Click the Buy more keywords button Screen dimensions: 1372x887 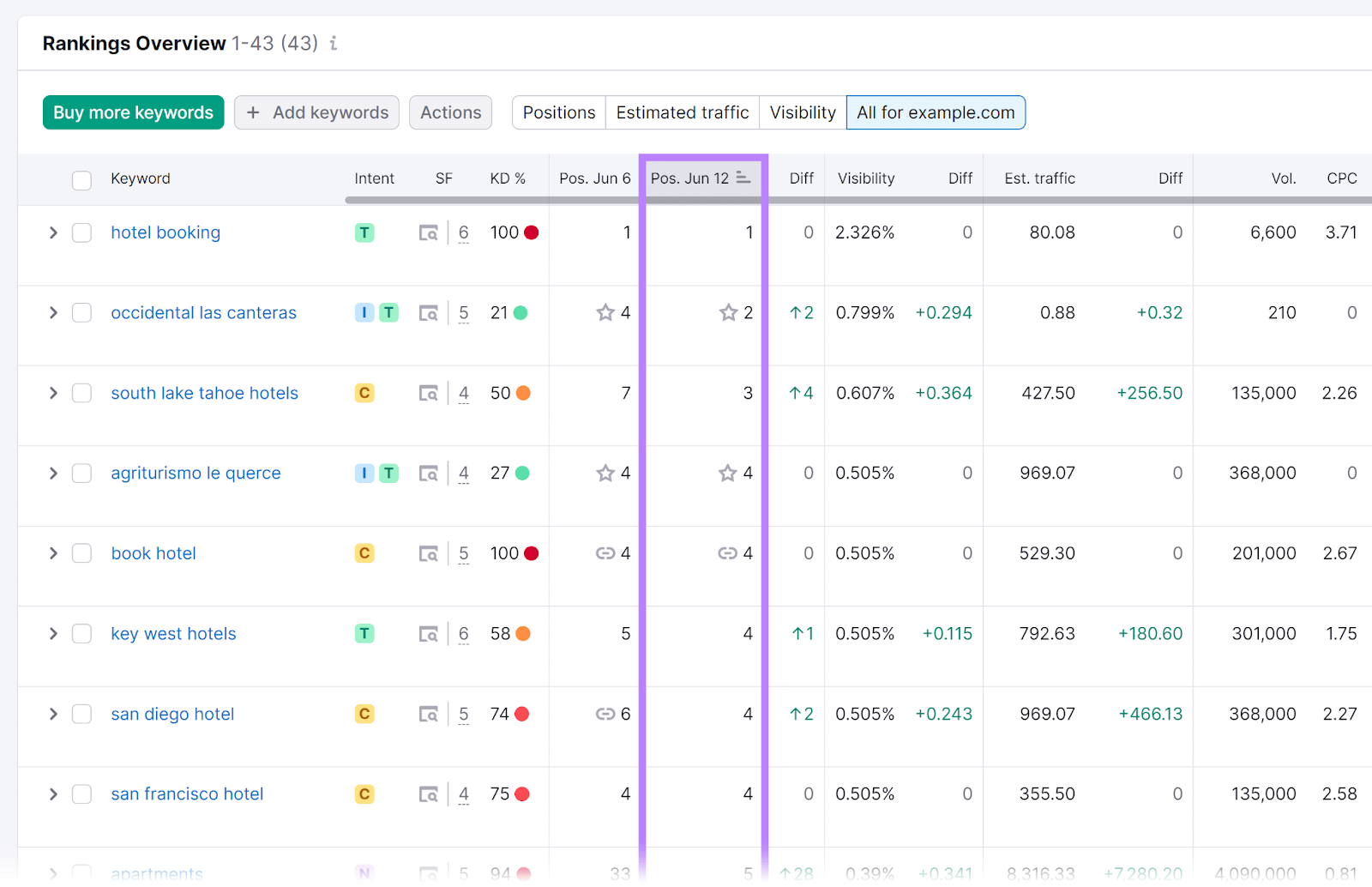point(133,112)
